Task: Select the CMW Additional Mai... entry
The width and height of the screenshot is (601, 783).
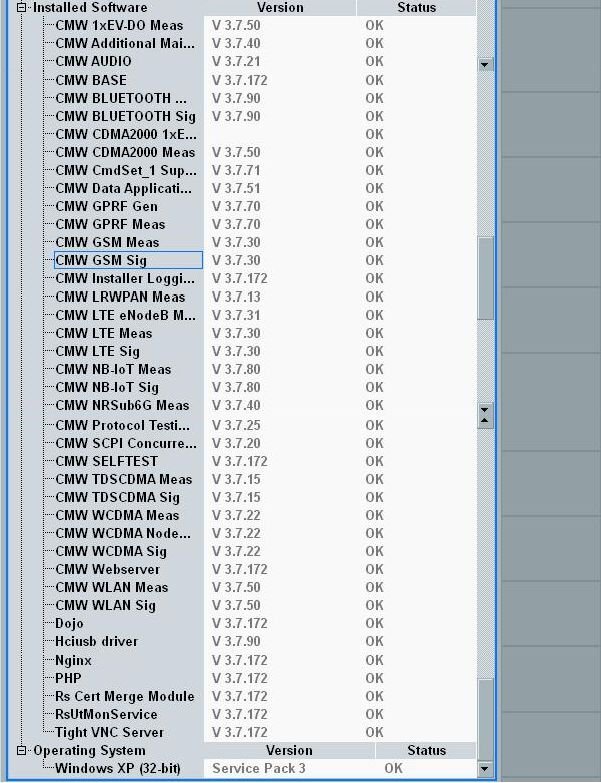Action: point(125,43)
